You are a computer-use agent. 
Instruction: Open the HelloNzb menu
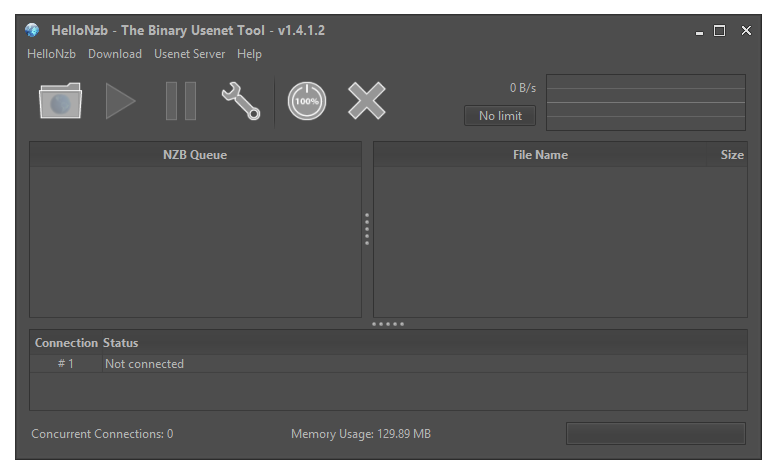[x=51, y=54]
